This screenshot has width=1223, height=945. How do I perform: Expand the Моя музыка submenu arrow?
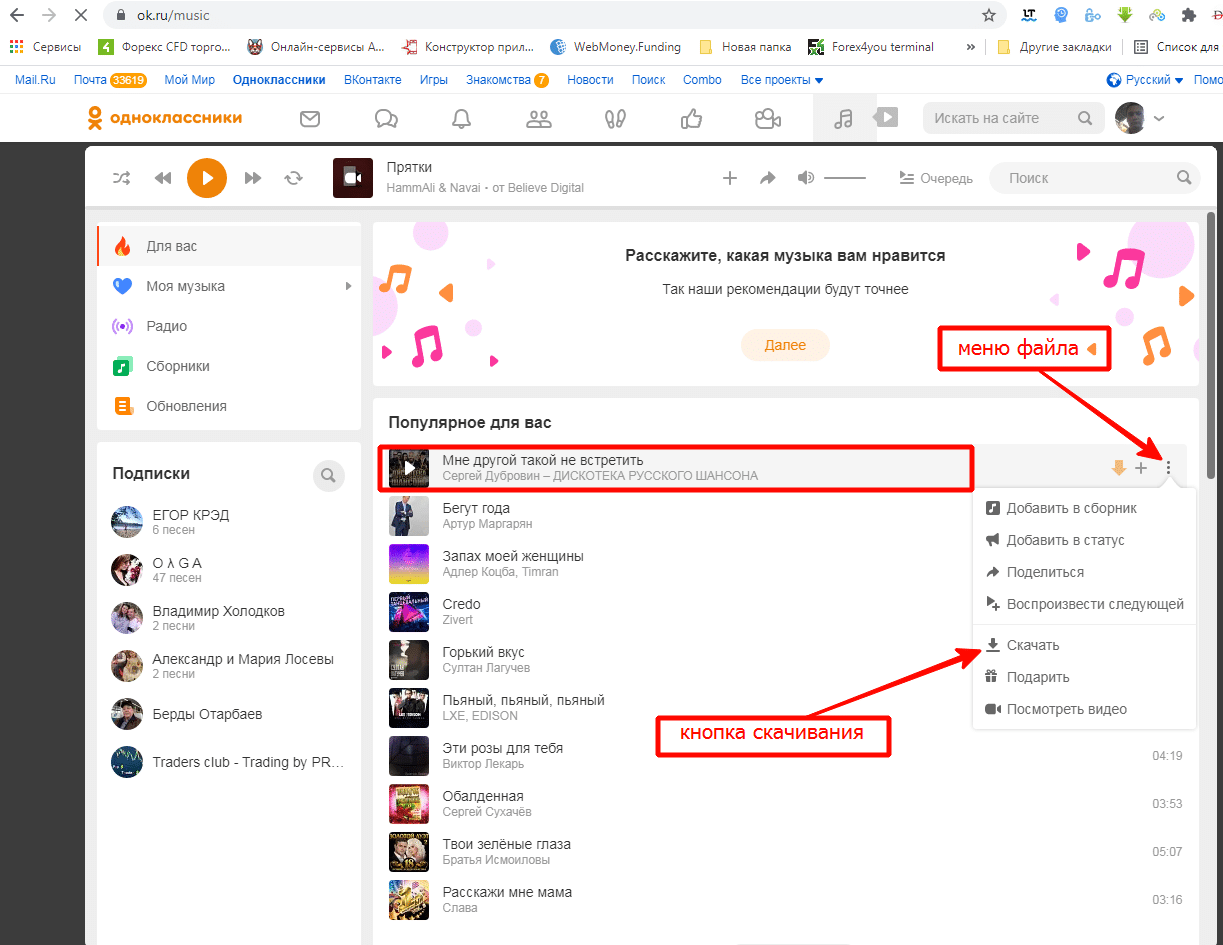(349, 286)
